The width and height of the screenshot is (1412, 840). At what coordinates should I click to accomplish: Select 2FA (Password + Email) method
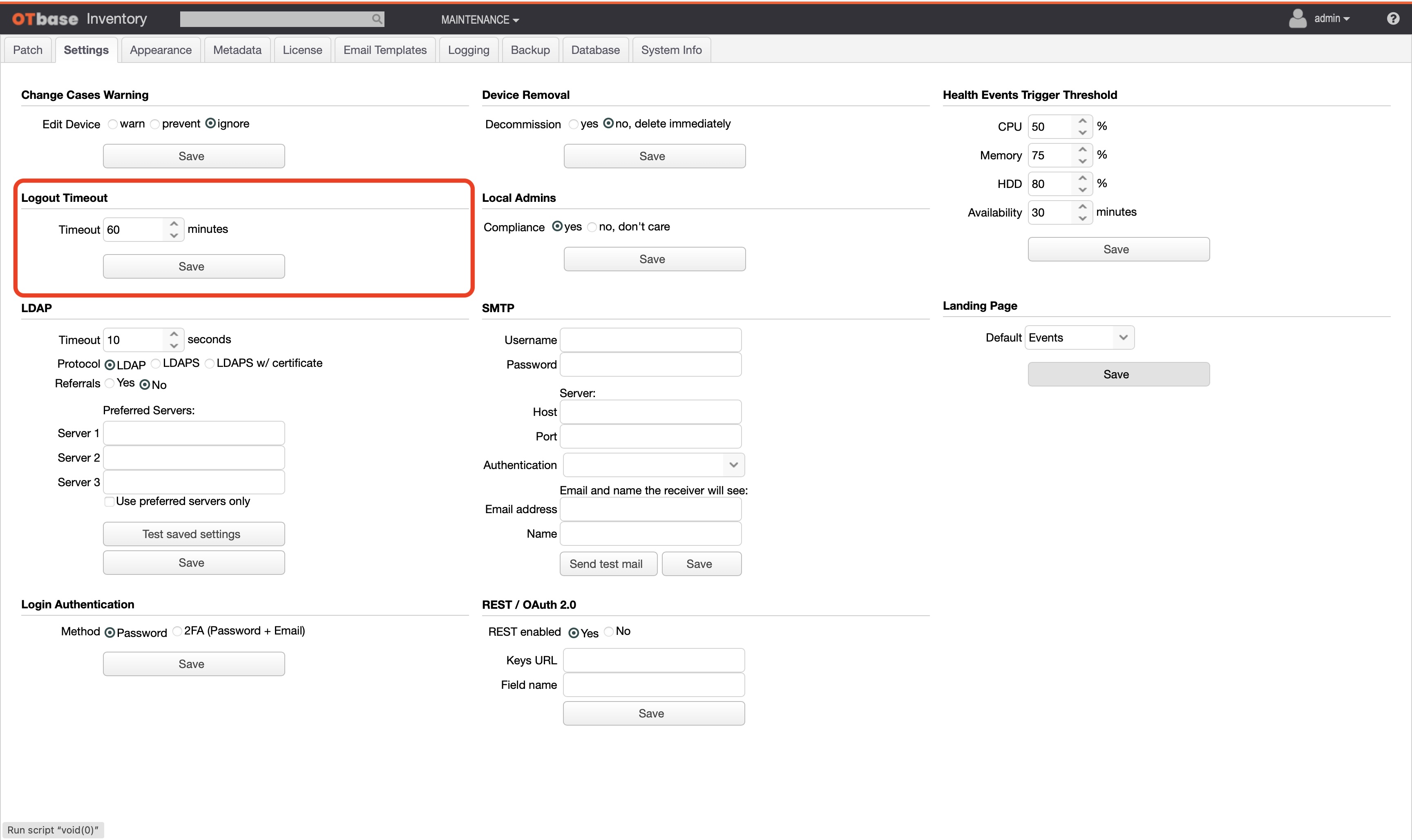pyautogui.click(x=177, y=631)
